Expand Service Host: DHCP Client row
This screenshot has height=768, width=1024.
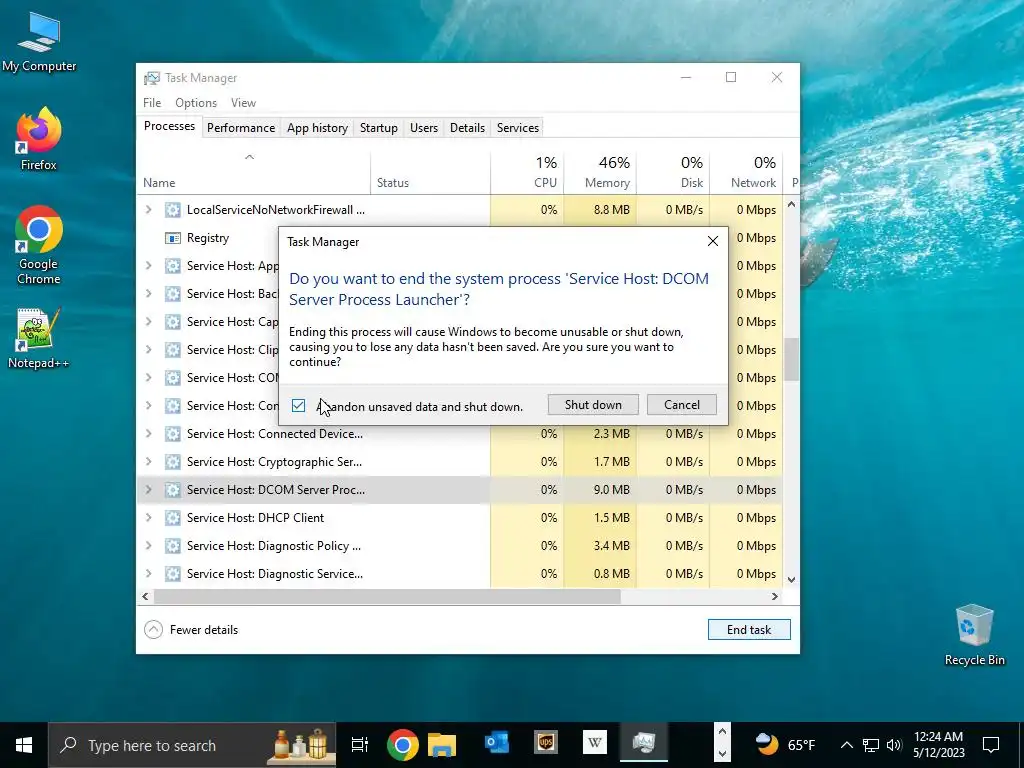click(x=149, y=518)
